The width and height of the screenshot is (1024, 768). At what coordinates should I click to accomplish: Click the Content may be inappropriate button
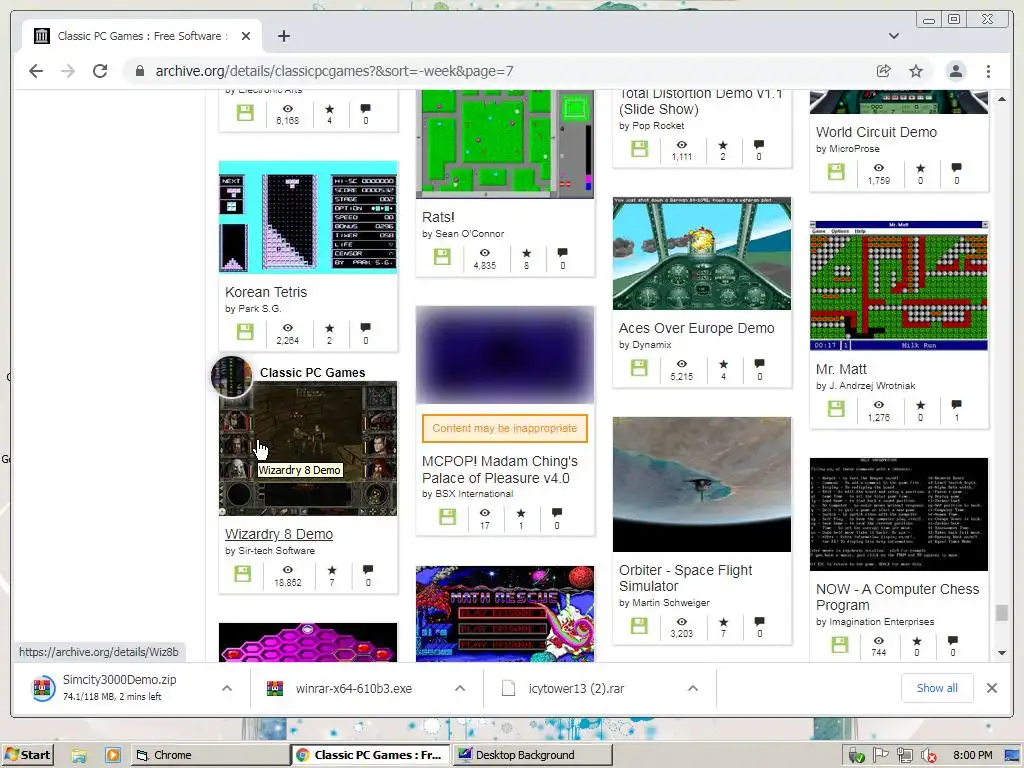point(505,428)
